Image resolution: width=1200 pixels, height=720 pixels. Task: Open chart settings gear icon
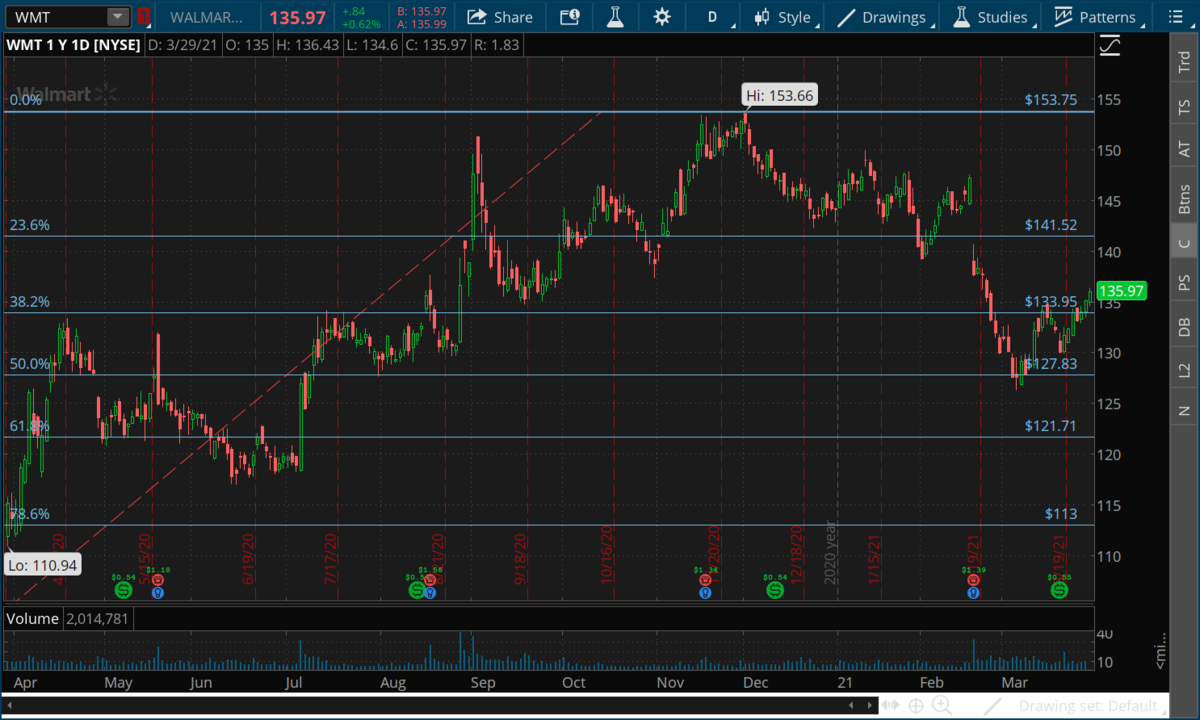coord(661,17)
